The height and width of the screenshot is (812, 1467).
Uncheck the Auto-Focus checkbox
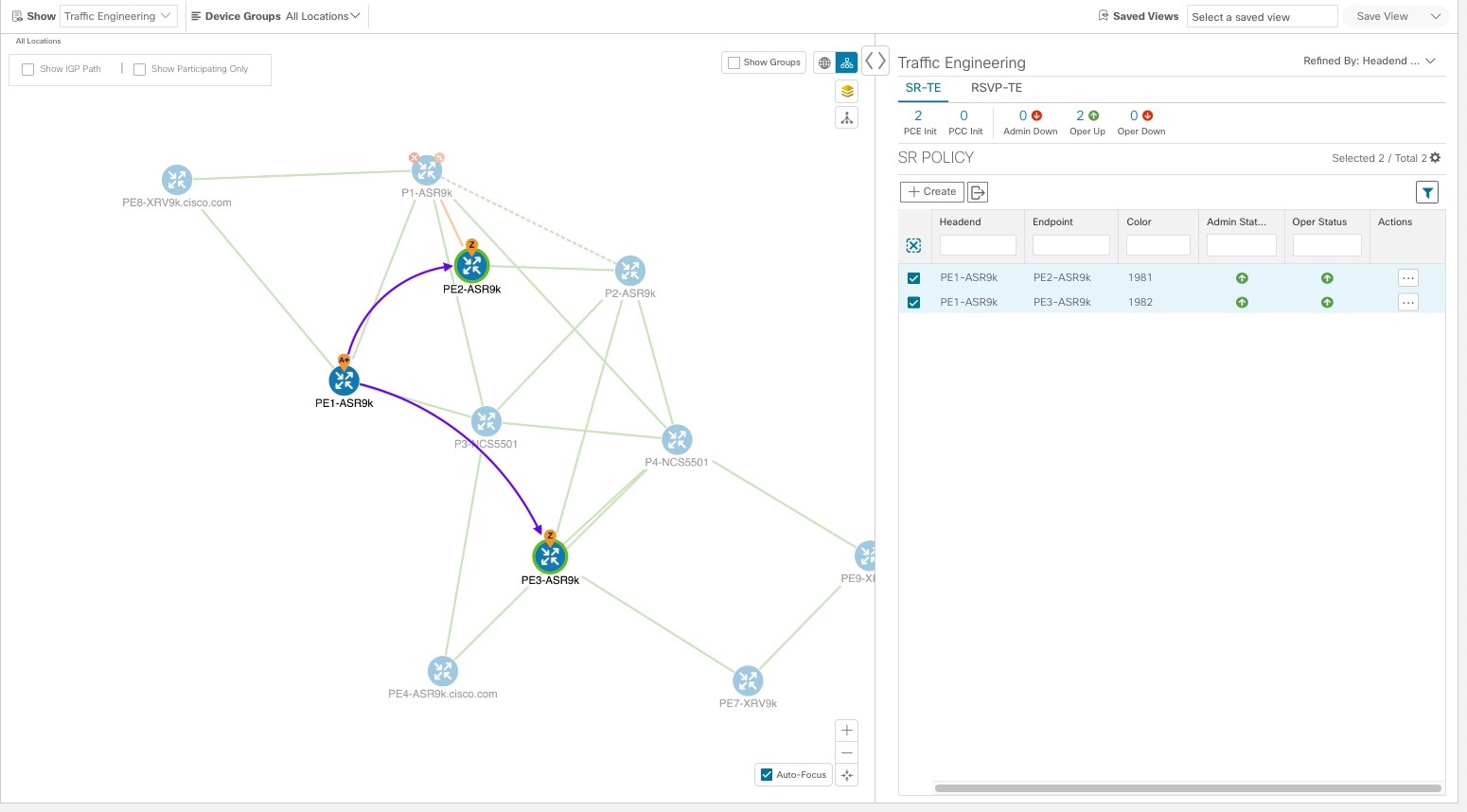[767, 775]
